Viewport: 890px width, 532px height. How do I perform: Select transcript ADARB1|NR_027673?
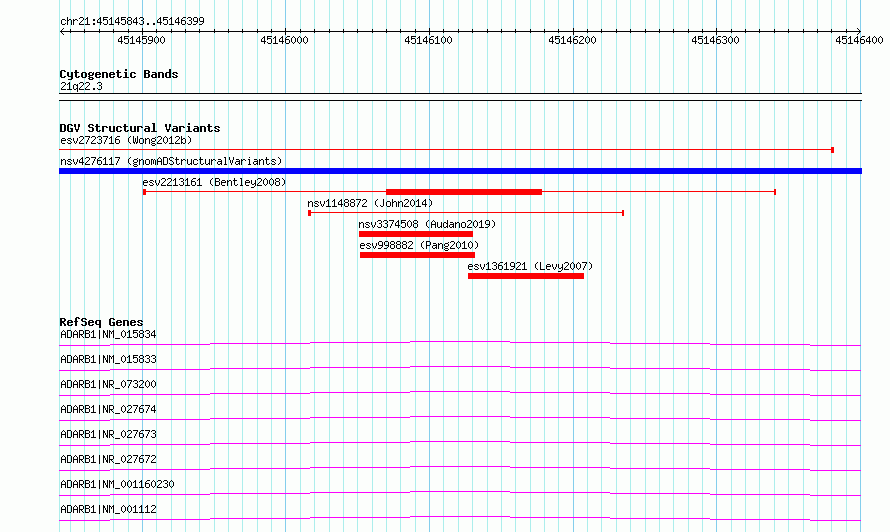(x=108, y=434)
